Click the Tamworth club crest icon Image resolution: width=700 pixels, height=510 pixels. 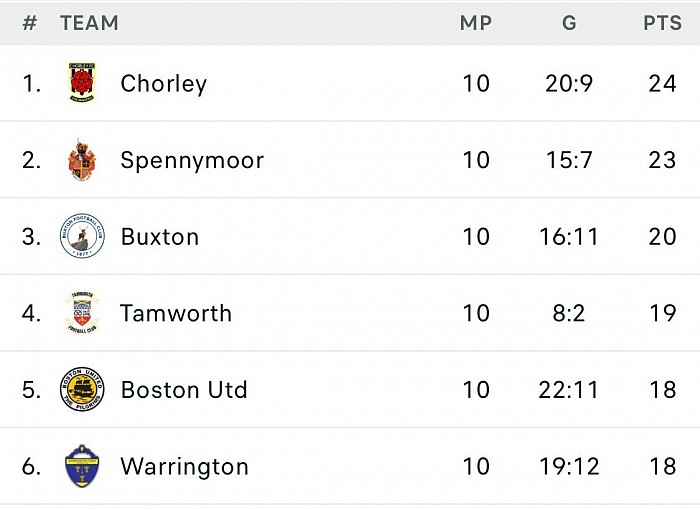tap(82, 313)
